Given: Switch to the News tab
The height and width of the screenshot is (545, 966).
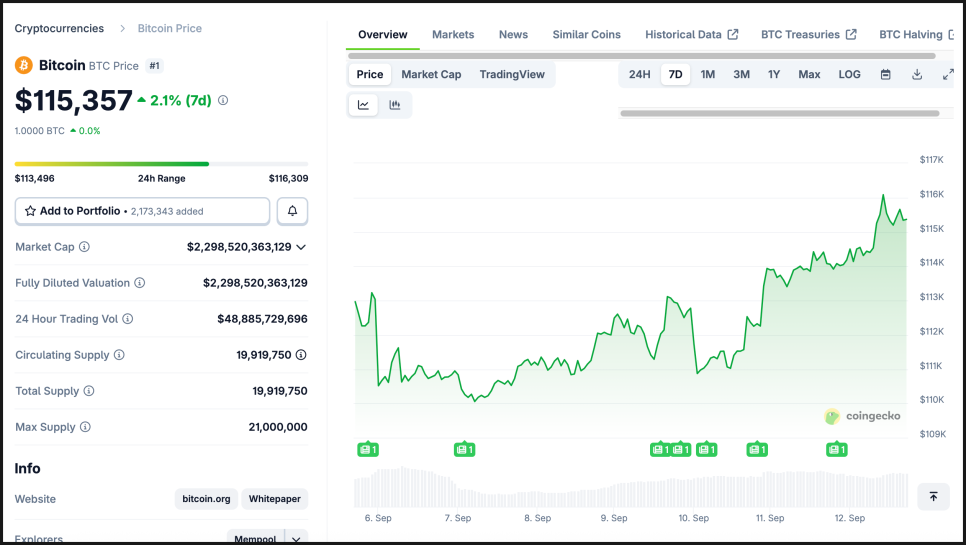Looking at the screenshot, I should point(513,34).
